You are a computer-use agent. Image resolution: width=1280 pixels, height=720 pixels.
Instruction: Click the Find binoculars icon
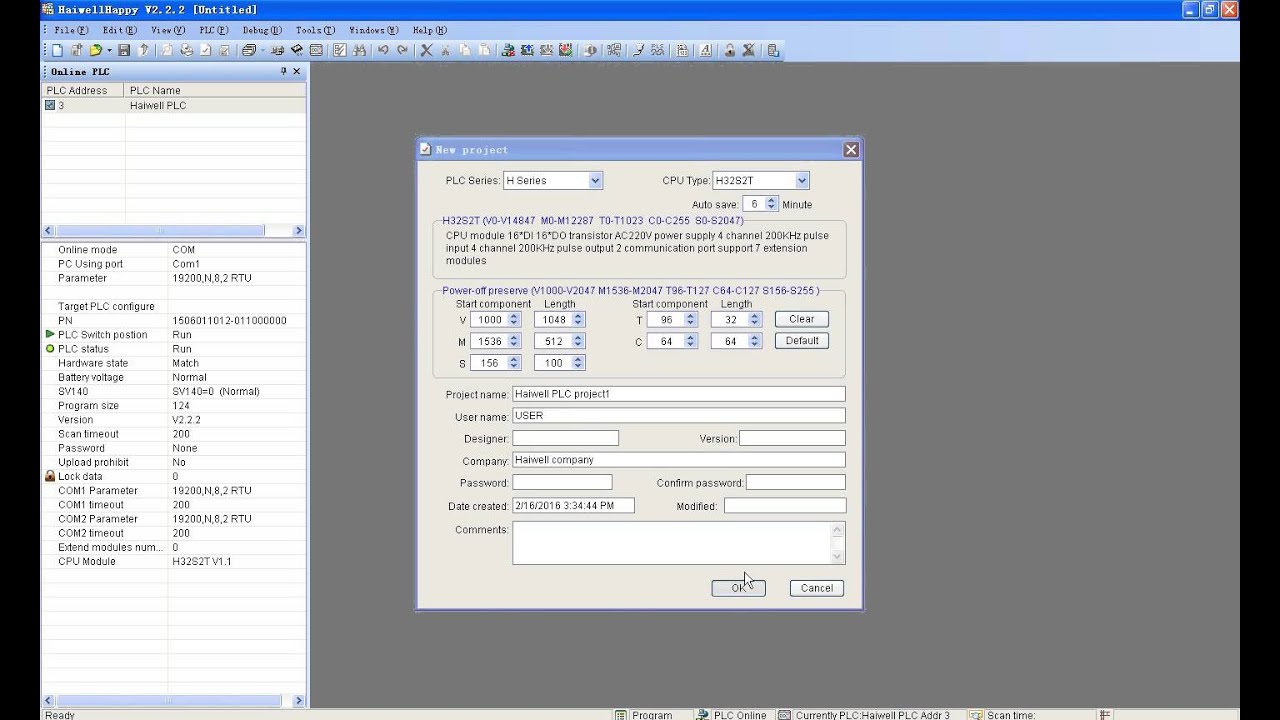(359, 50)
